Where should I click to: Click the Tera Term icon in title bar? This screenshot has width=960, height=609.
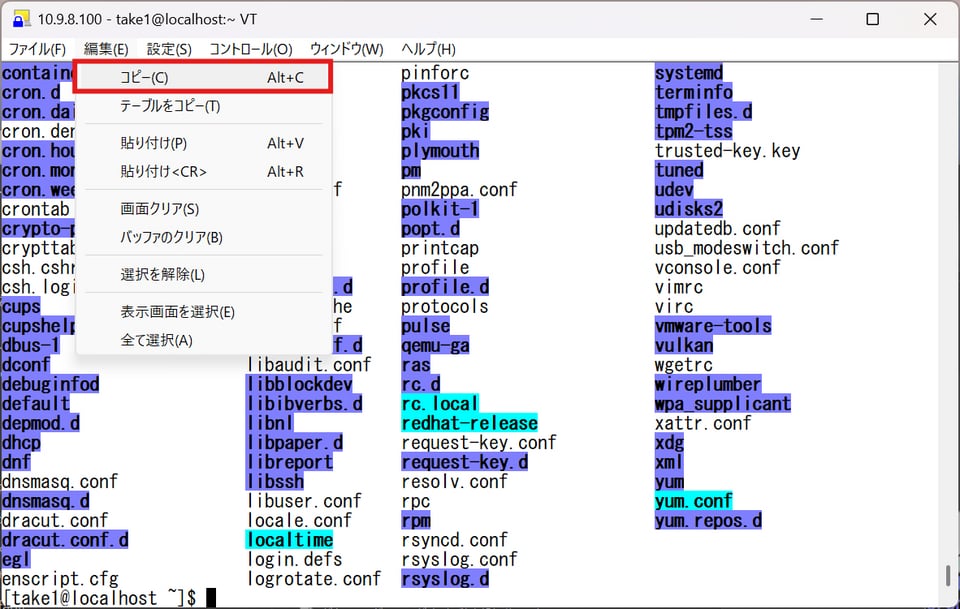[19, 20]
